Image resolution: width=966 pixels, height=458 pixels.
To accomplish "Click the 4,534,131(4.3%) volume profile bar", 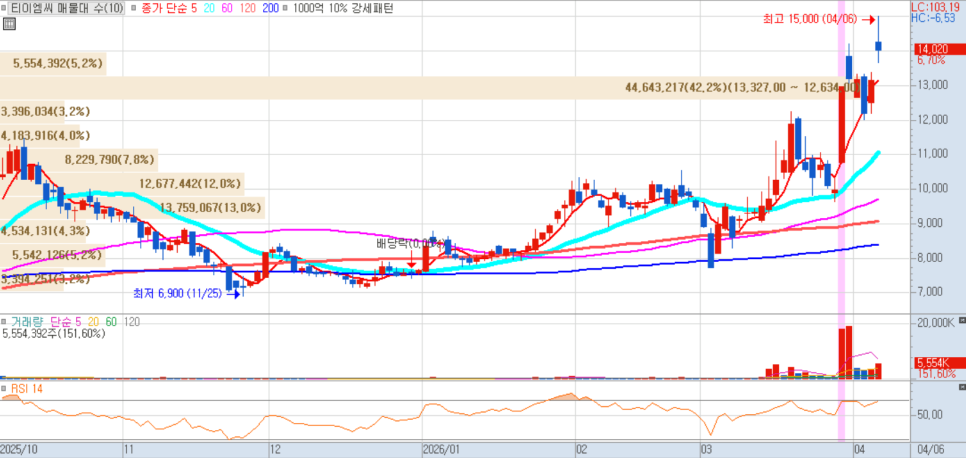I will (45, 232).
